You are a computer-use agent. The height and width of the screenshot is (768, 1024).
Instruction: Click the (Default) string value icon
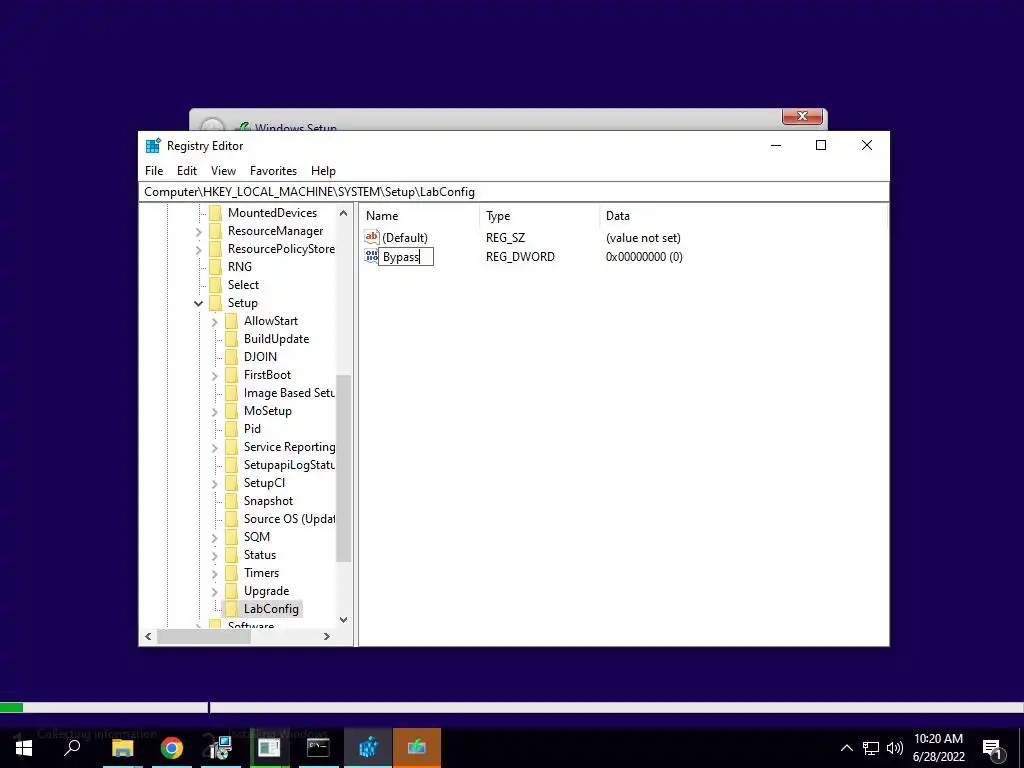(372, 237)
